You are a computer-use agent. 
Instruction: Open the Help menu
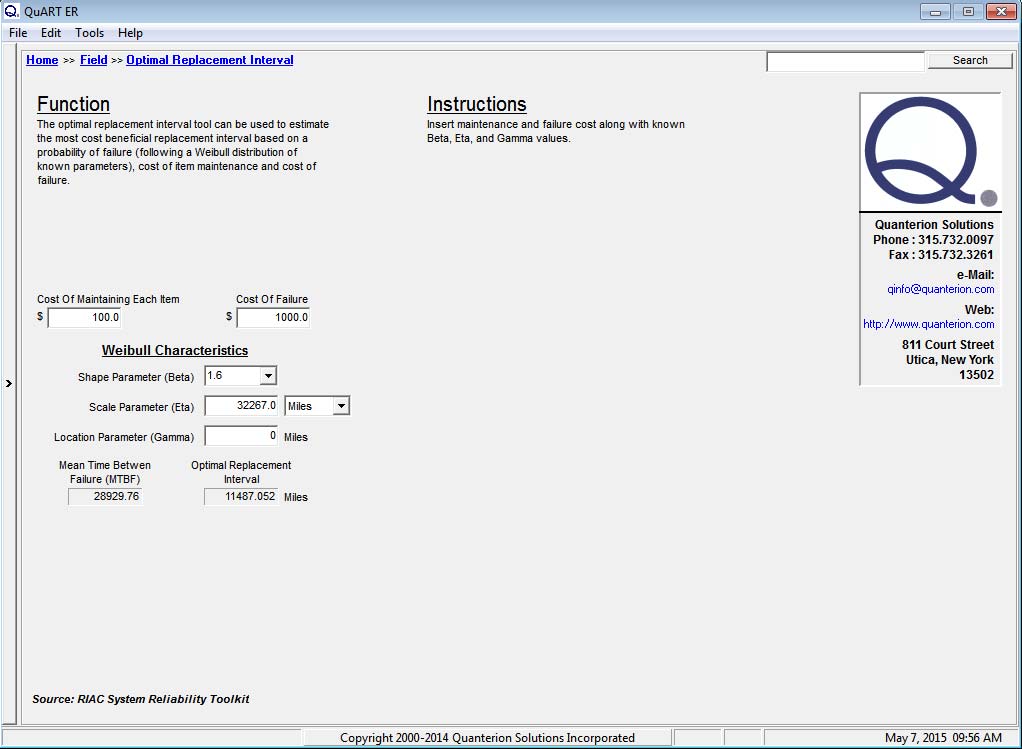pos(130,33)
